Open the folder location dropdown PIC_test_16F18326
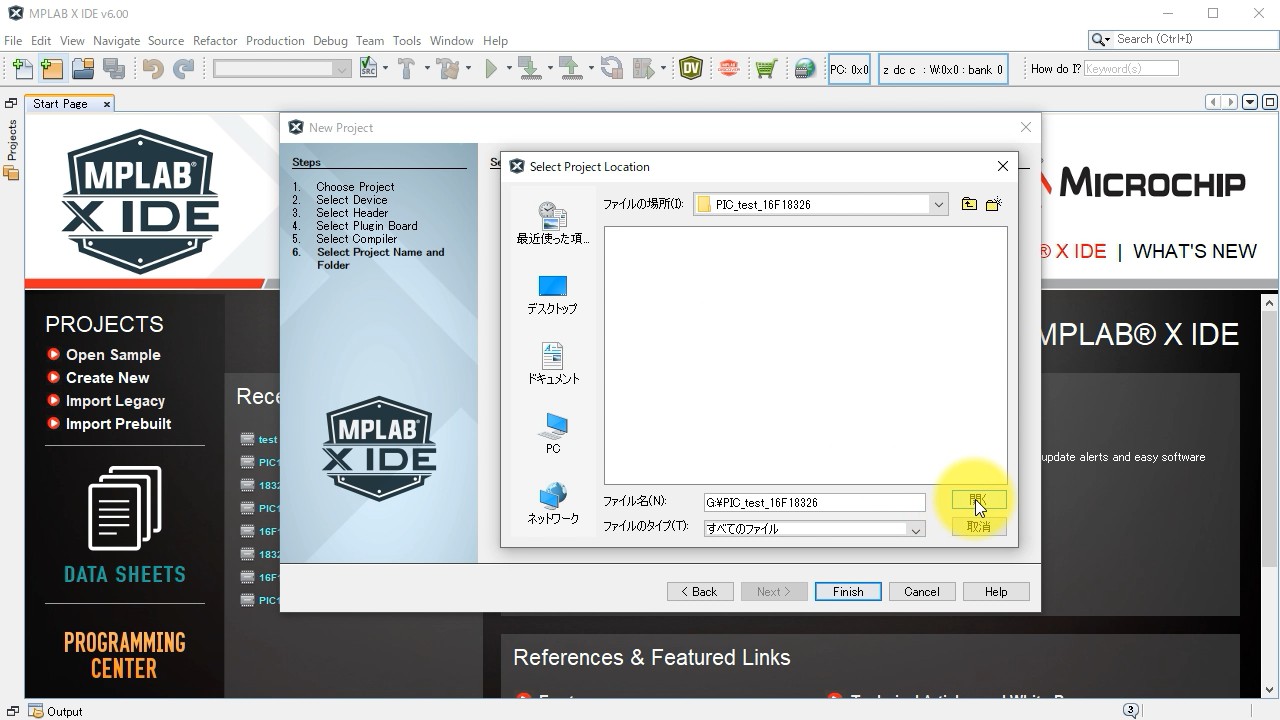 (820, 204)
